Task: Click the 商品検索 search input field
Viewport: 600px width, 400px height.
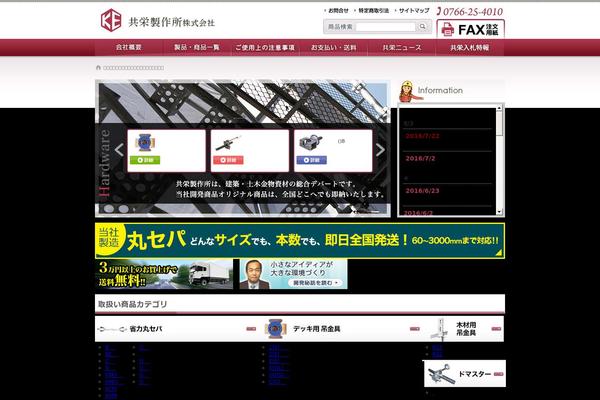Action: (x=385, y=26)
